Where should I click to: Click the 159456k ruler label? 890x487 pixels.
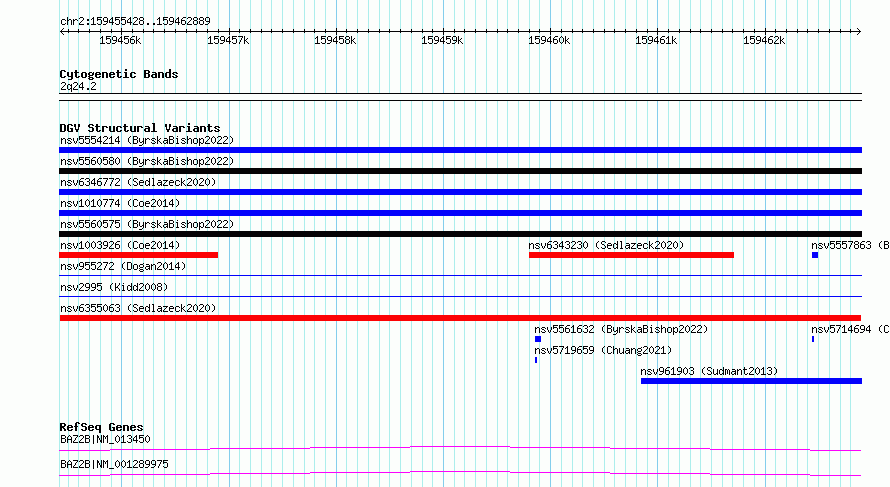tap(120, 40)
